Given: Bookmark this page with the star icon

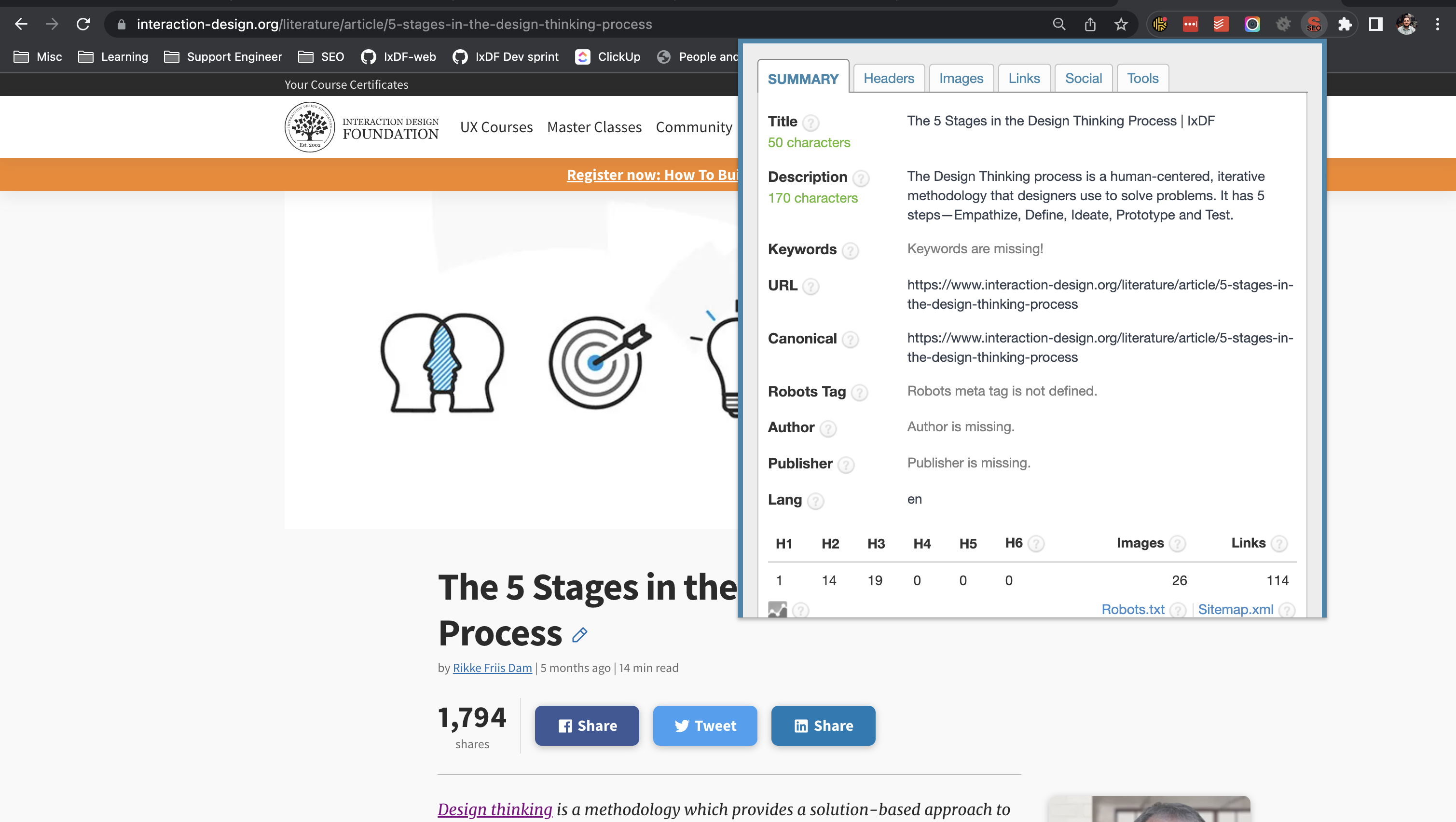Looking at the screenshot, I should coord(1121,24).
